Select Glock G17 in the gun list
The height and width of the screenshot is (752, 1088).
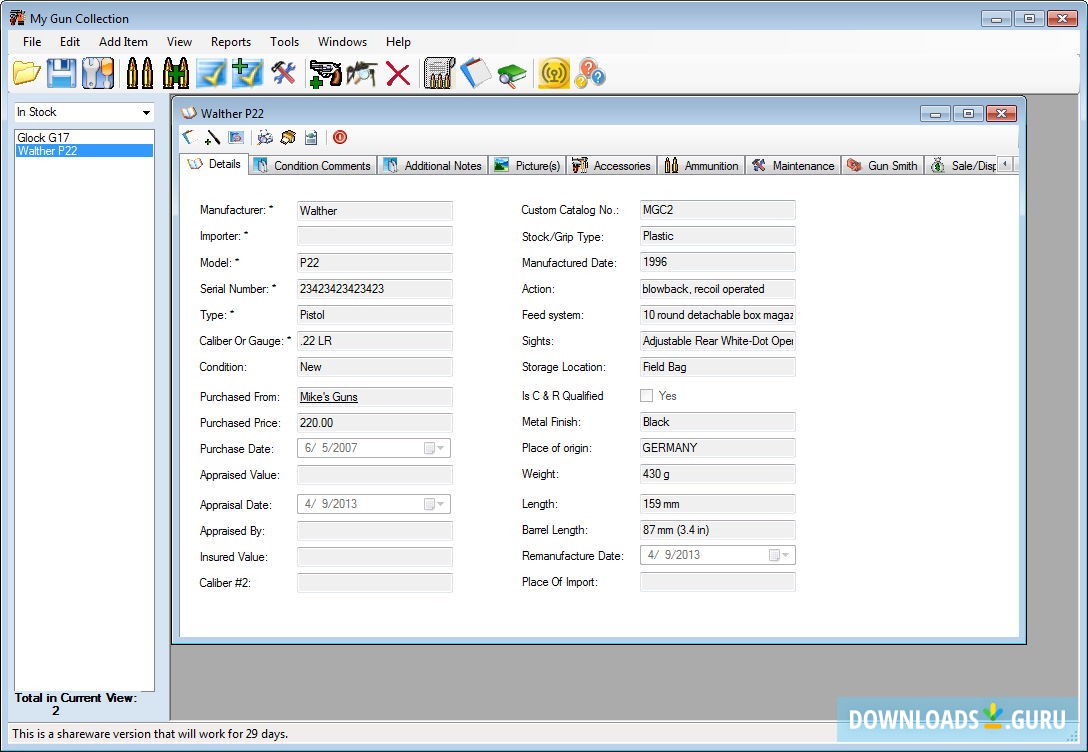tap(84, 137)
